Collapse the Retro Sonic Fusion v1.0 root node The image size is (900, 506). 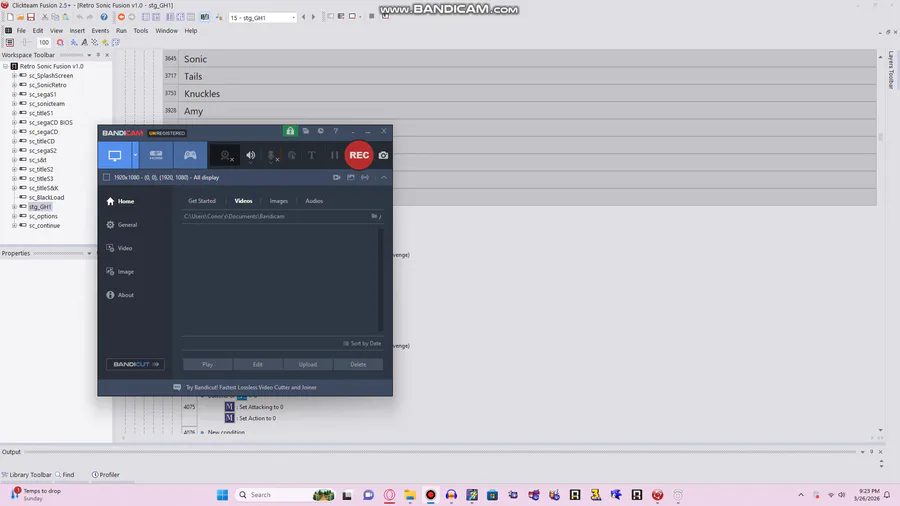(5, 67)
